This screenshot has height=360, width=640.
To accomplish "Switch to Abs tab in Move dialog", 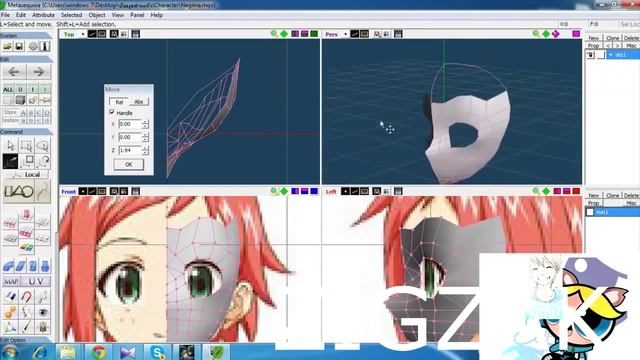I will 139,102.
